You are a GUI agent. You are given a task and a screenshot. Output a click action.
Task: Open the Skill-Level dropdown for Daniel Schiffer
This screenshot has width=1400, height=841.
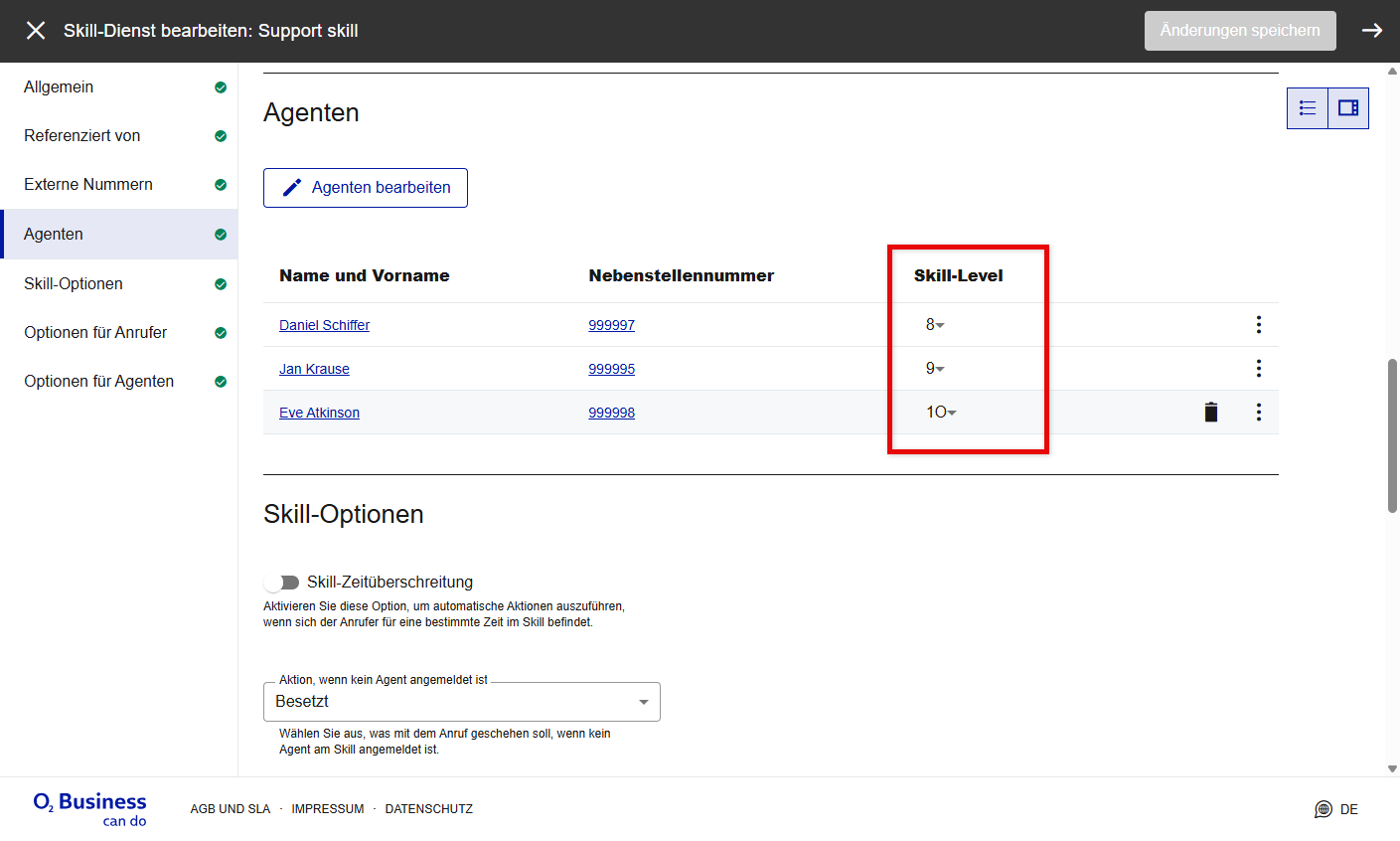[x=935, y=325]
